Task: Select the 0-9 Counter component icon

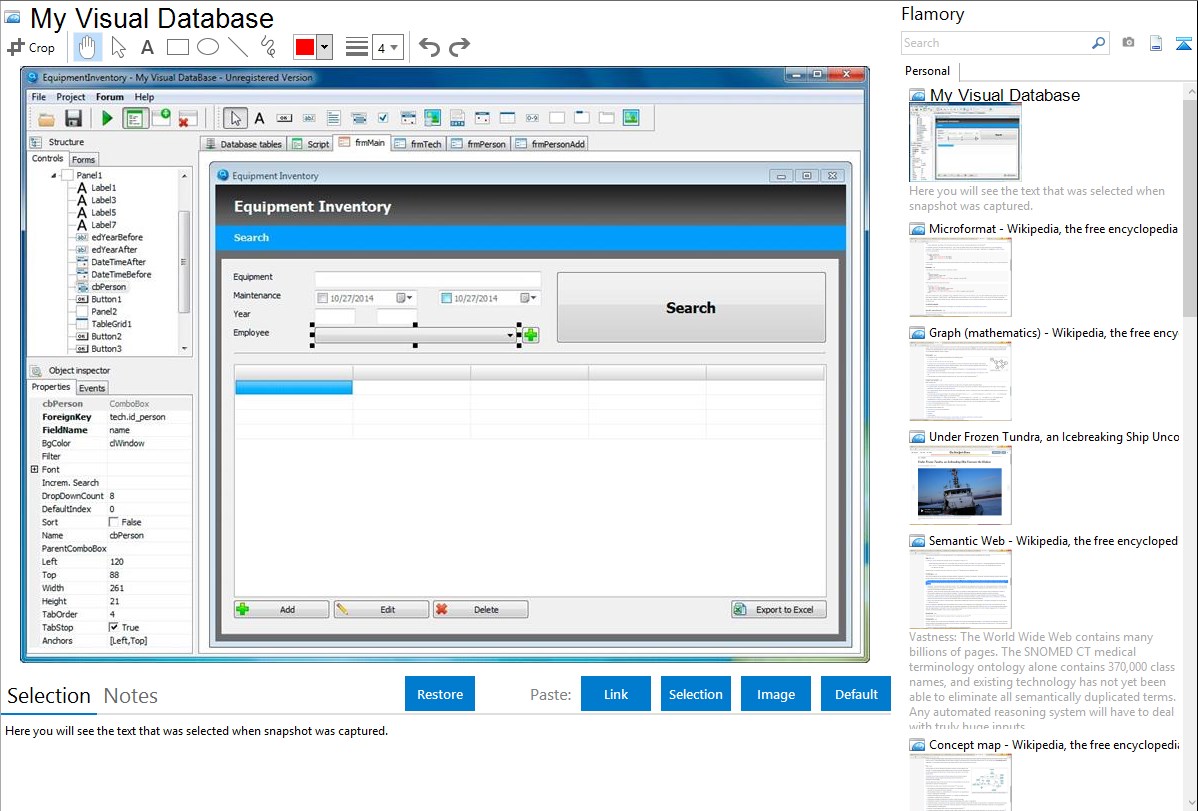Action: pos(533,118)
